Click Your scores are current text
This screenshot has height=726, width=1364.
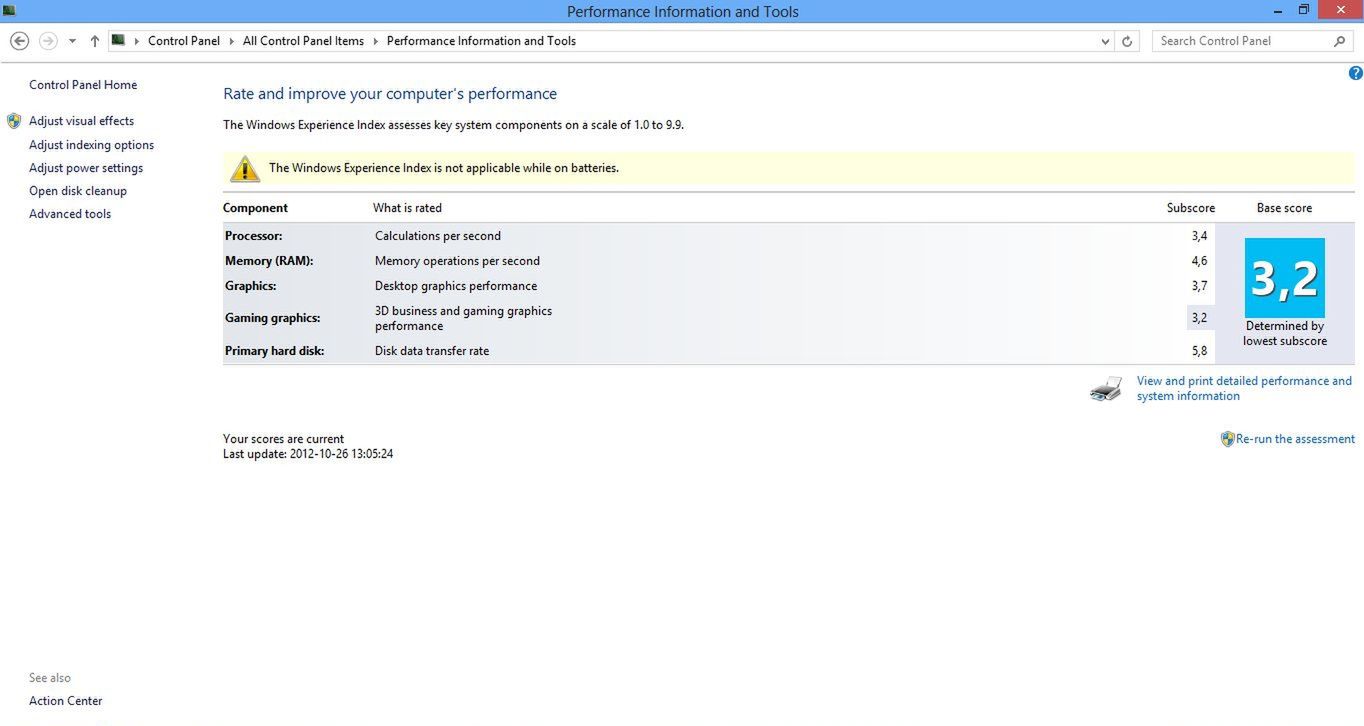[x=283, y=439]
